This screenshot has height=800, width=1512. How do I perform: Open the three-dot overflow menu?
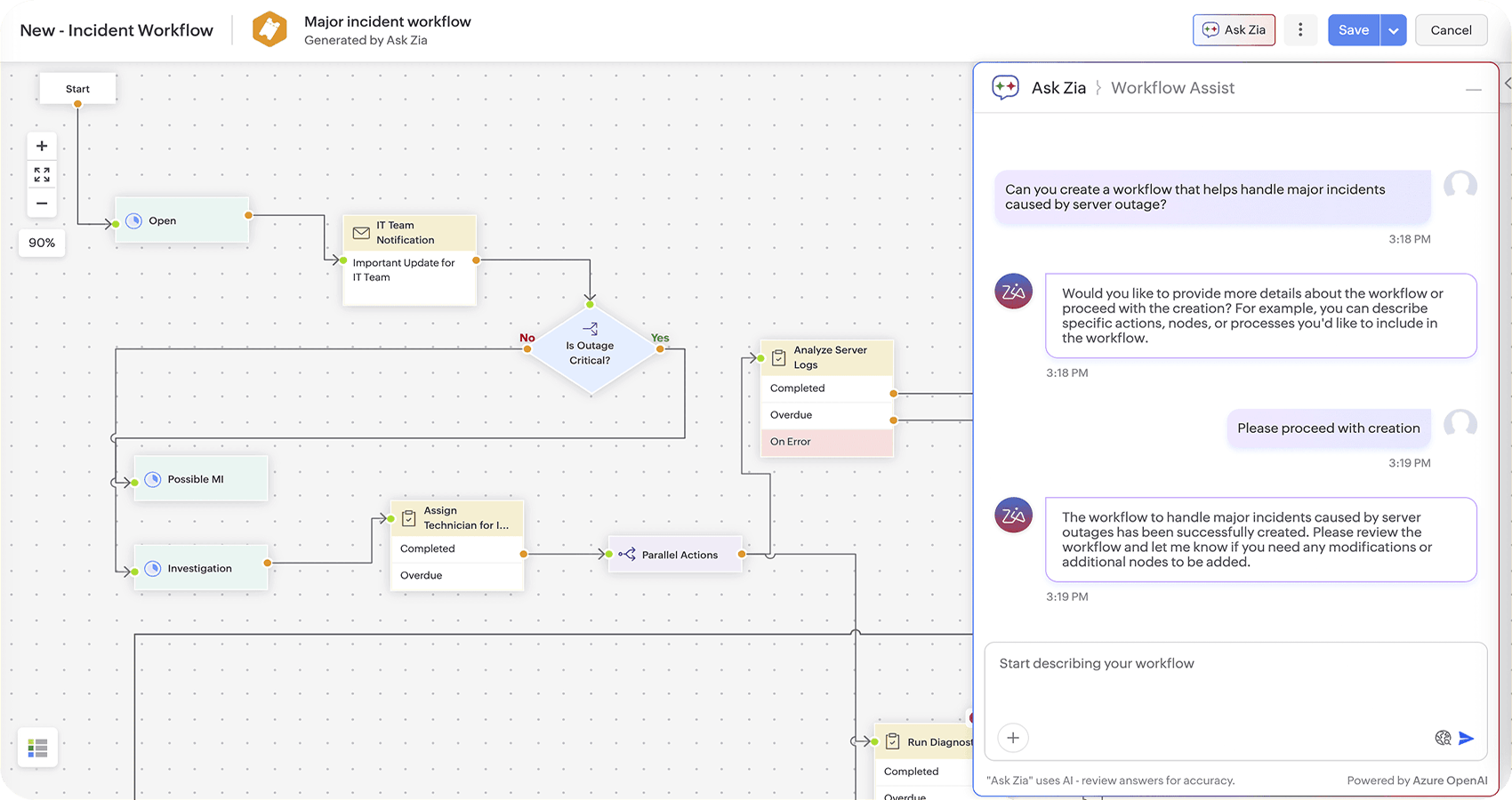tap(1300, 29)
